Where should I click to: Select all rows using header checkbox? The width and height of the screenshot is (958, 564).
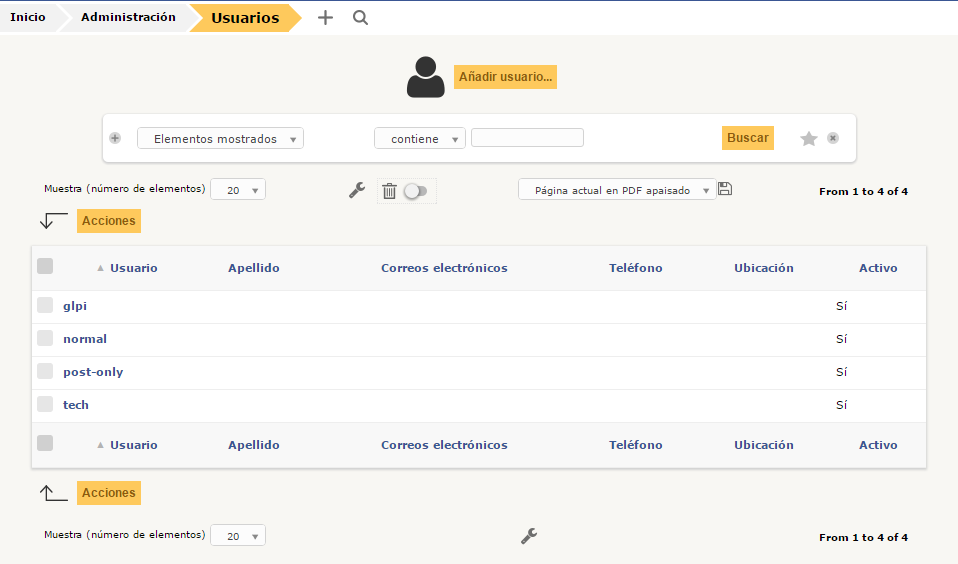tap(45, 266)
